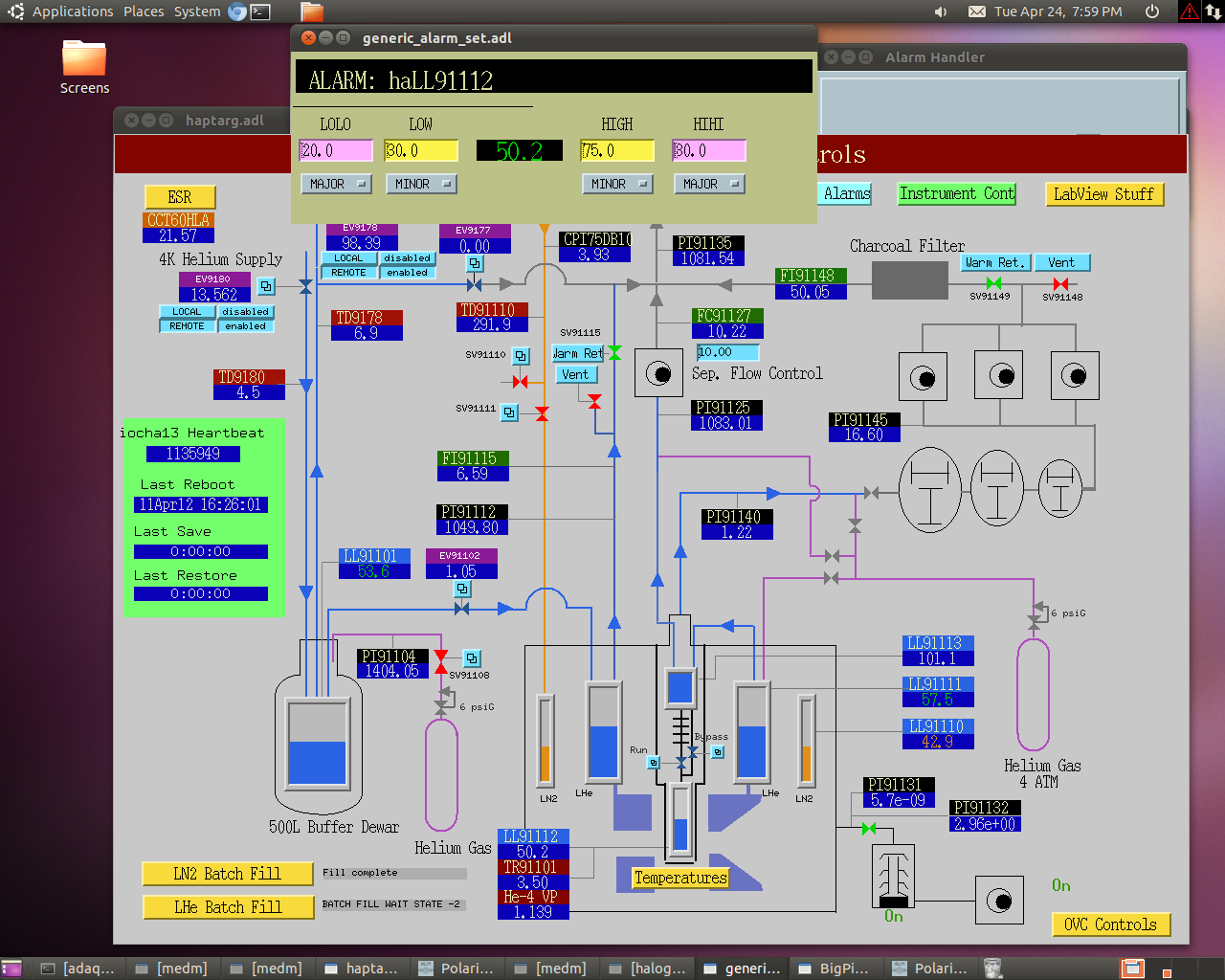
Task: Select enabled for EV9178
Action: (x=408, y=273)
